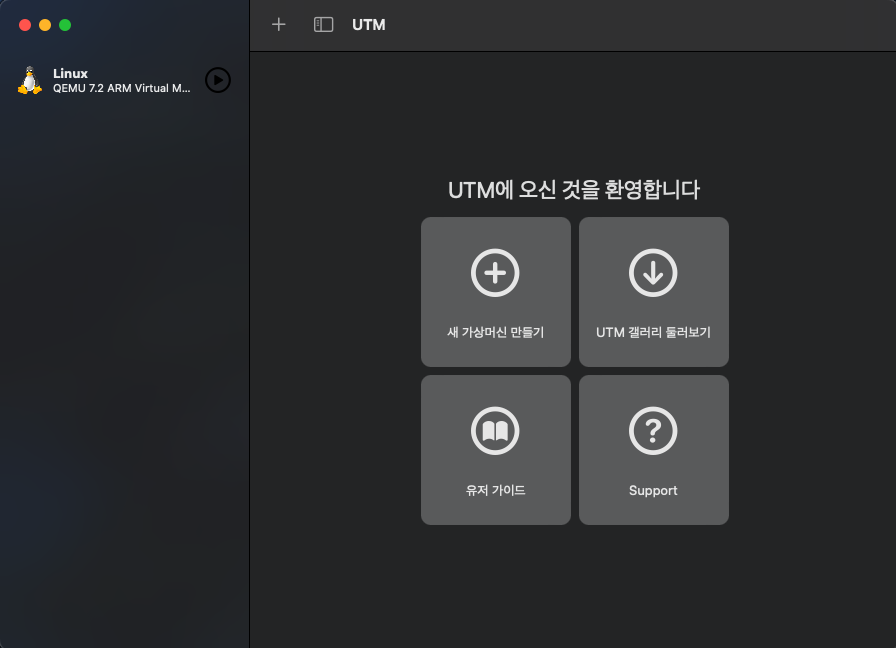
Task: Click the UTM window title text
Action: [x=369, y=25]
